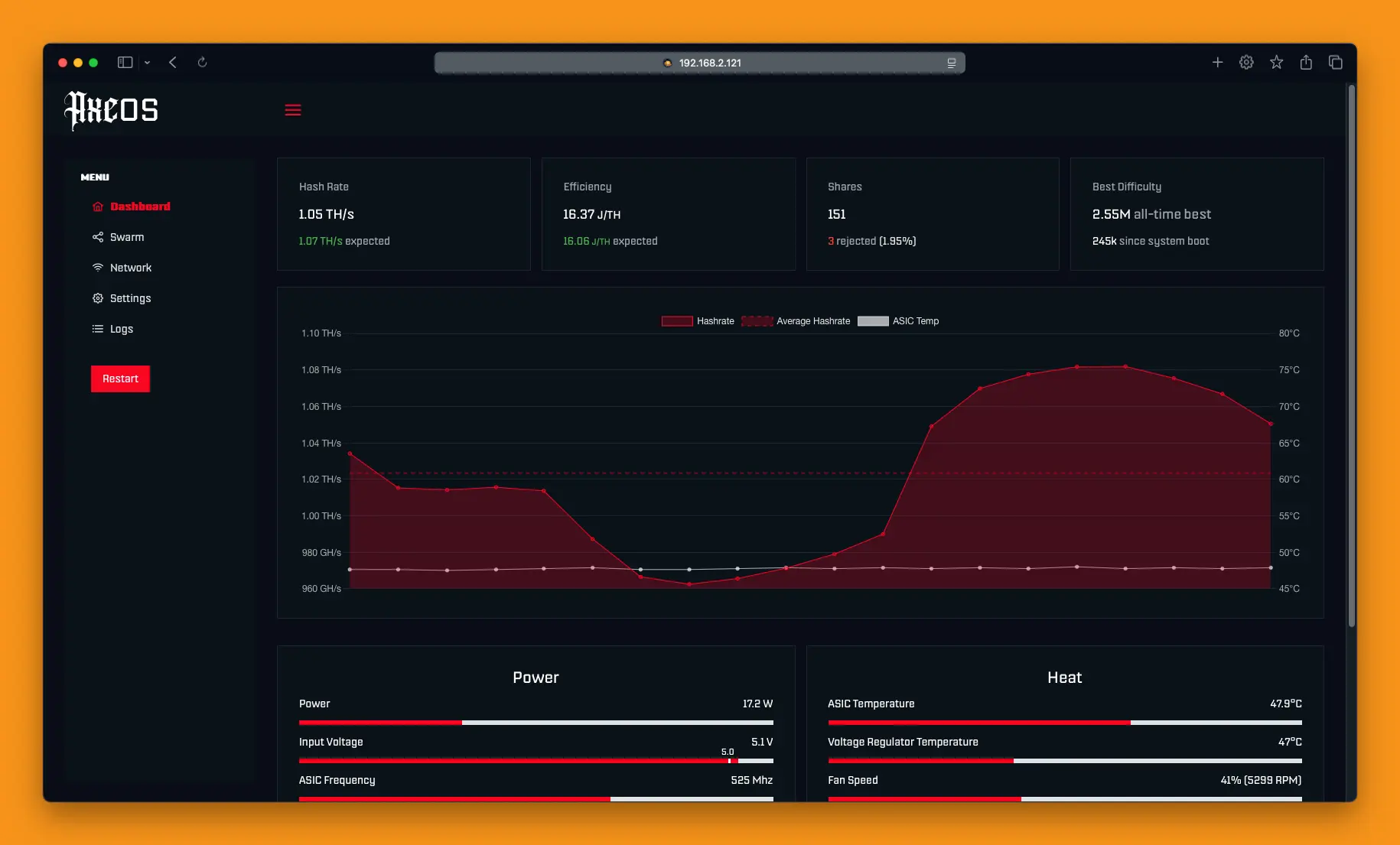This screenshot has height=845, width=1400.
Task: Expand the browser sidebar panel
Action: click(124, 62)
